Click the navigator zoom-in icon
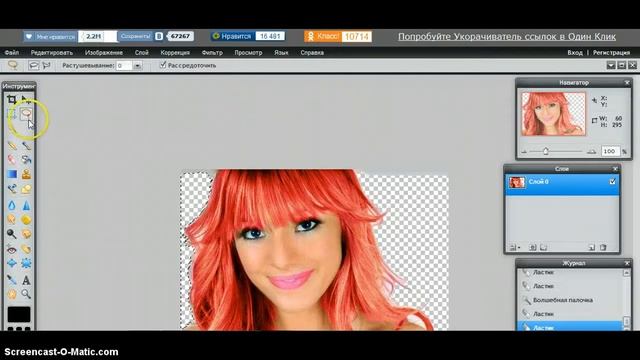640x360 pixels. pos(591,151)
